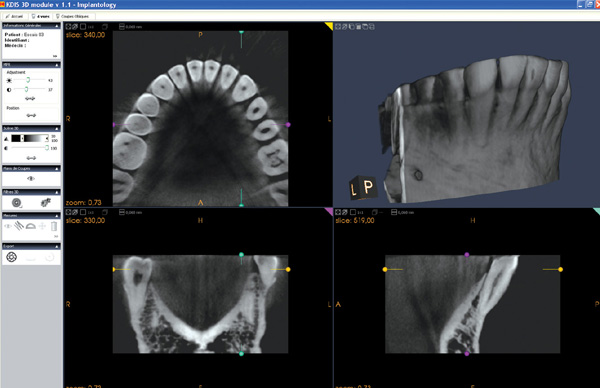600x388 pixels.
Task: Select the left yellow handle in sagittal view
Action: [x=385, y=269]
